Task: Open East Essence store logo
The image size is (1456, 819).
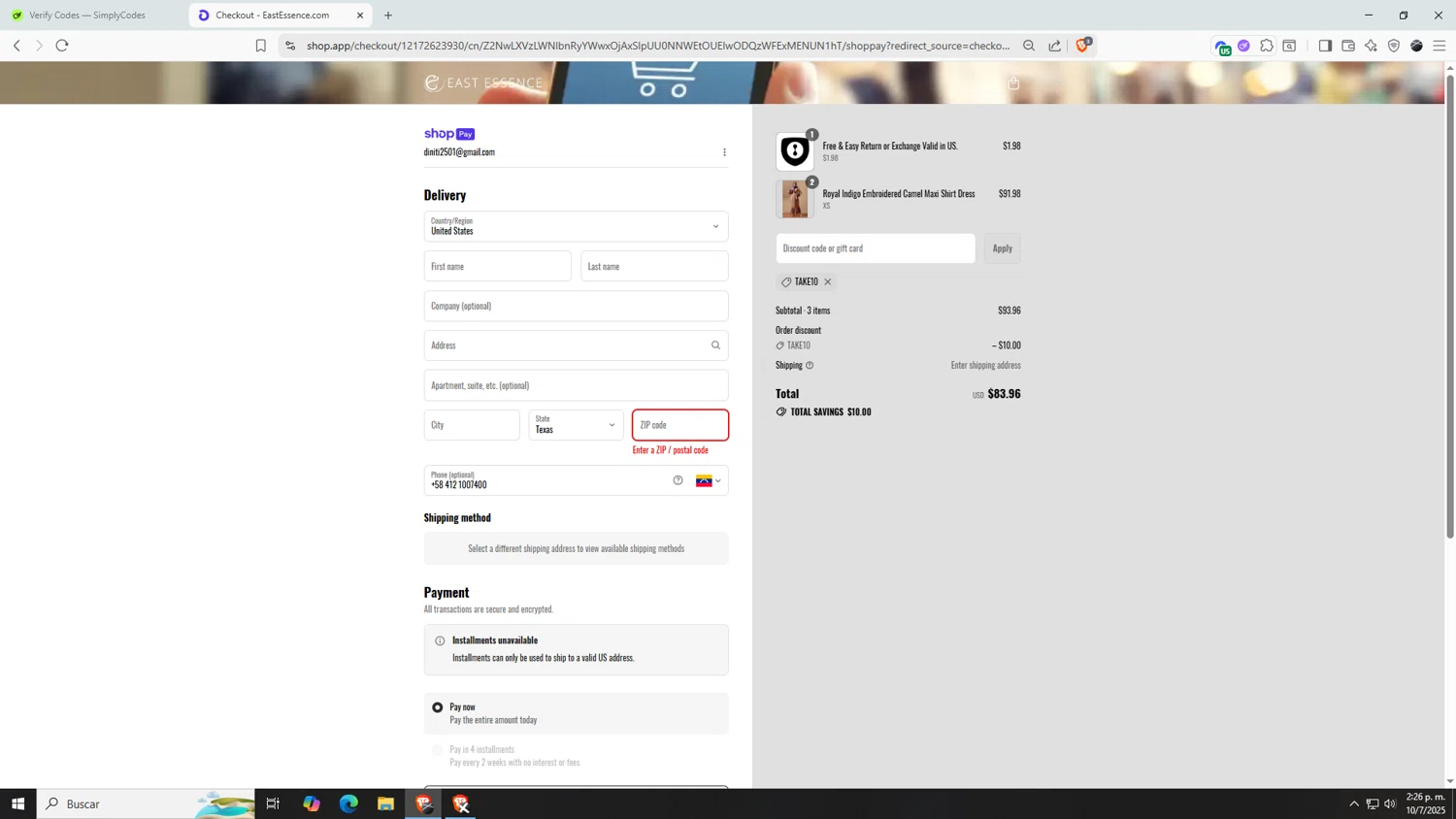Action: coord(484,83)
